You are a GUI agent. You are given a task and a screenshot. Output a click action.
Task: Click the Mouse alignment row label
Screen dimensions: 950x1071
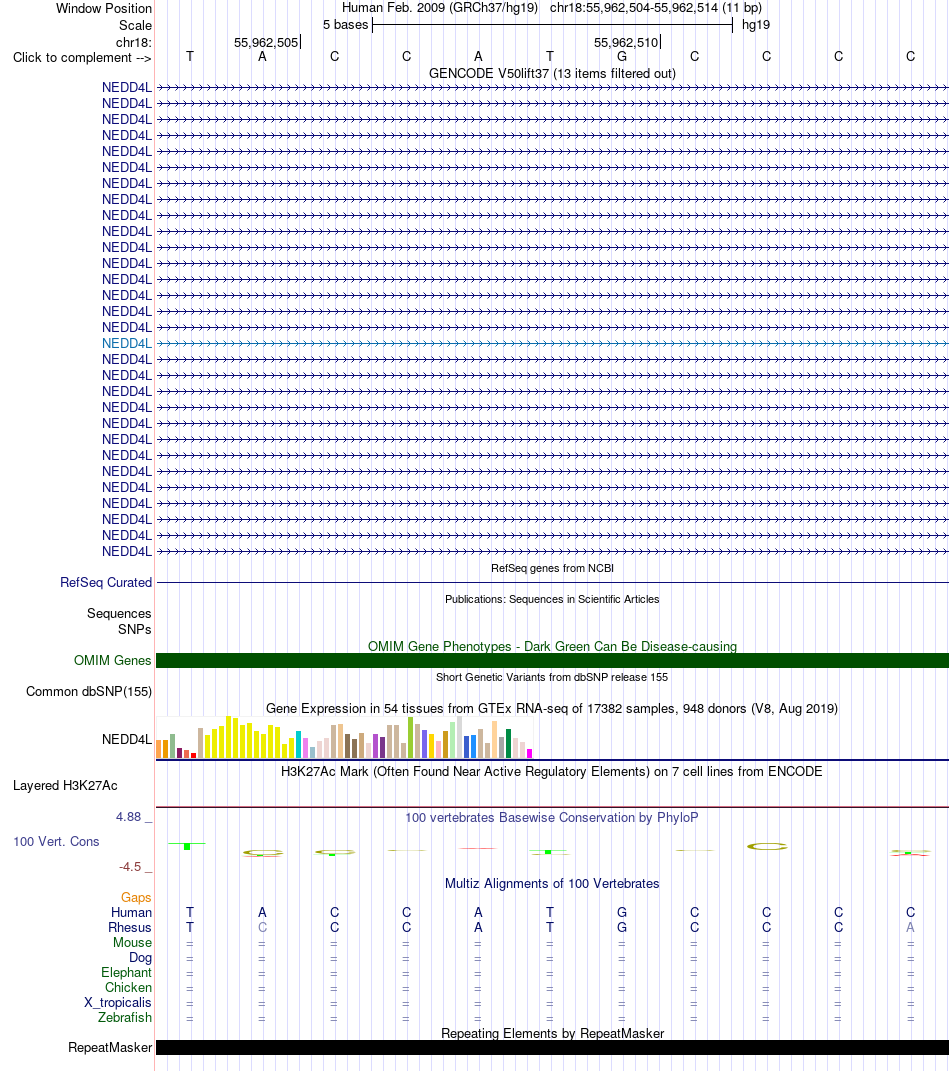(x=132, y=943)
